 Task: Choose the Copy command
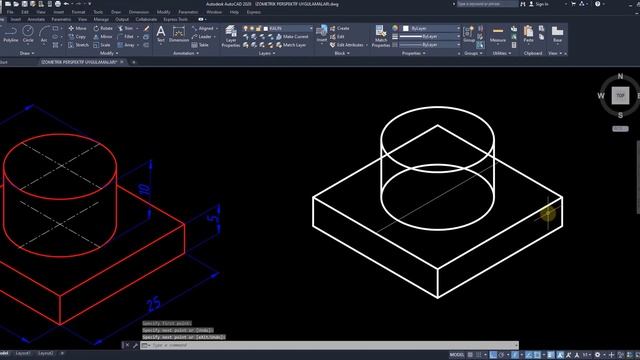pyautogui.click(x=77, y=36)
